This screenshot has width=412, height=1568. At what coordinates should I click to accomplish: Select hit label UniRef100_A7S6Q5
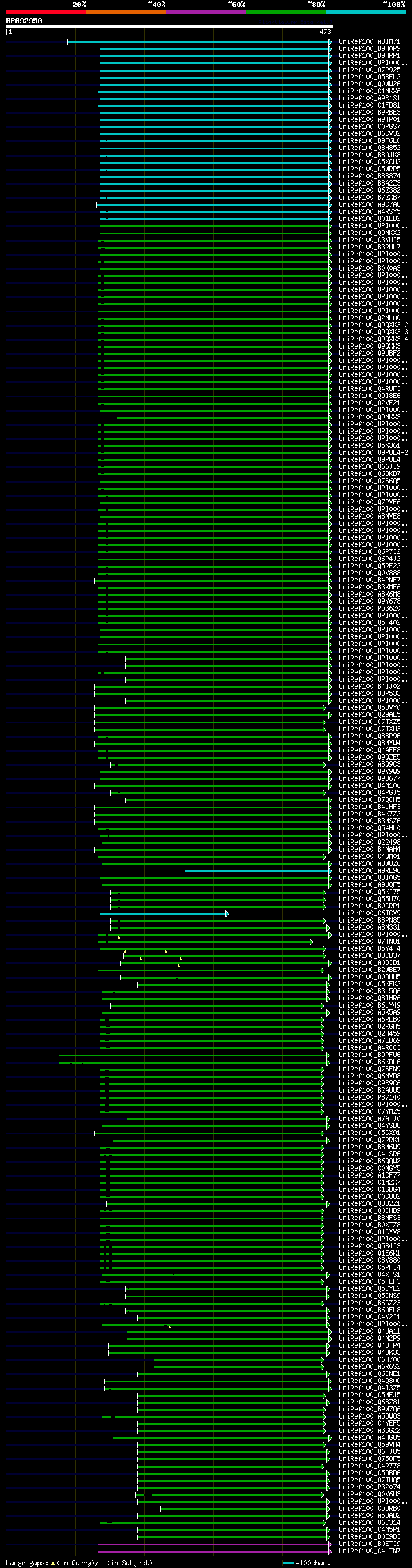tap(370, 481)
